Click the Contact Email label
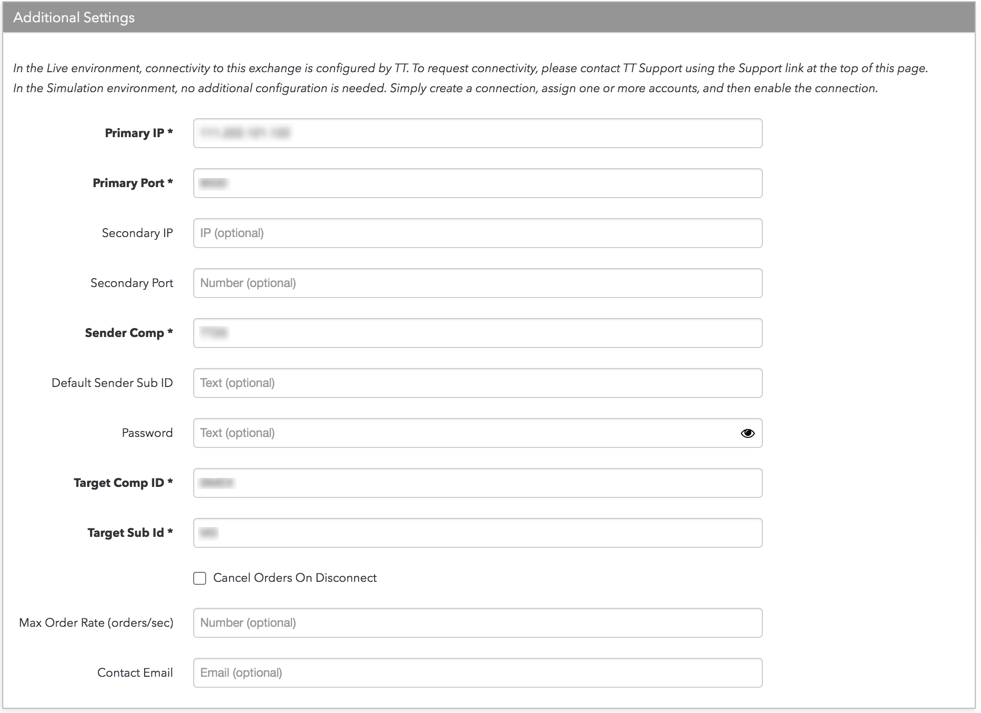This screenshot has height=713, width=981. click(135, 672)
